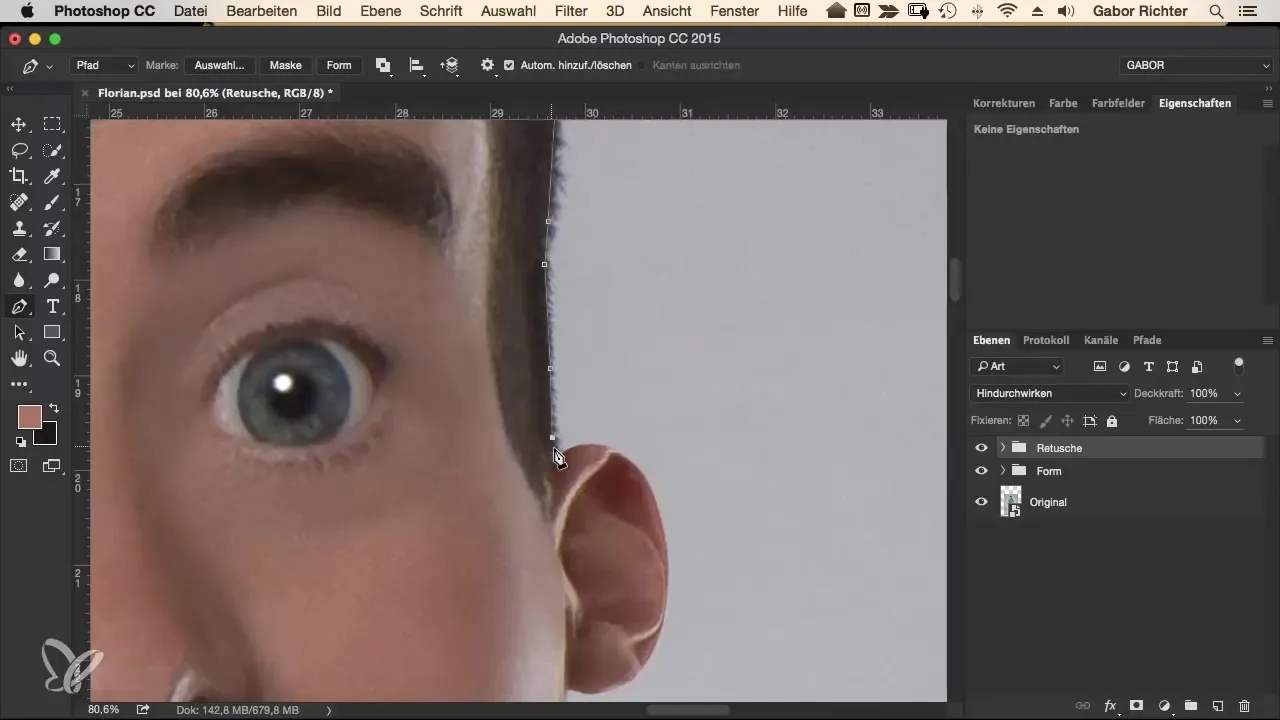This screenshot has height=720, width=1280.
Task: Switch to the Kanäle tab
Action: (x=1100, y=340)
